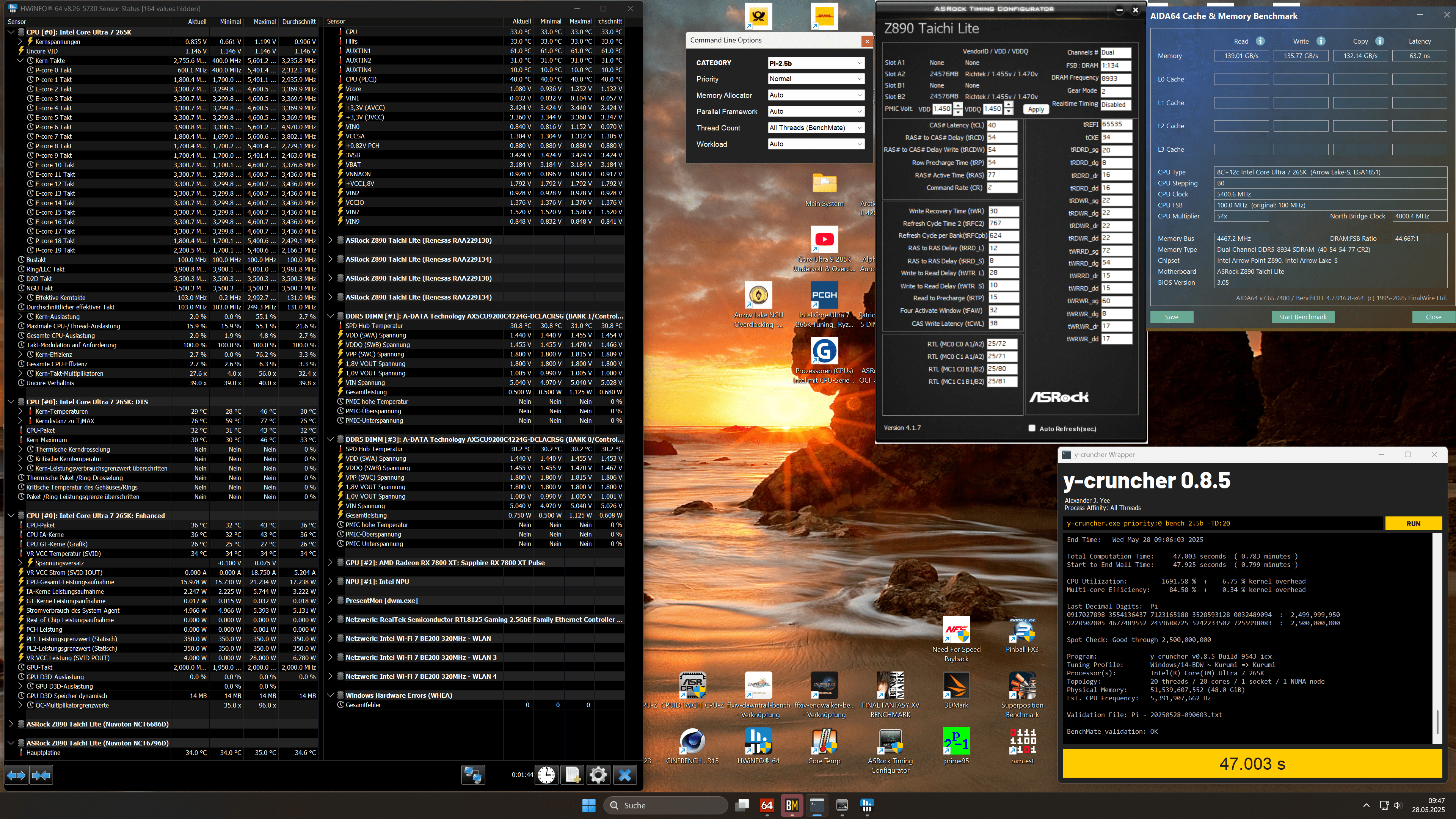Viewport: 1456px width, 819px height.
Task: Click the HWiNFO expand columns arrows button
Action: pos(16,775)
